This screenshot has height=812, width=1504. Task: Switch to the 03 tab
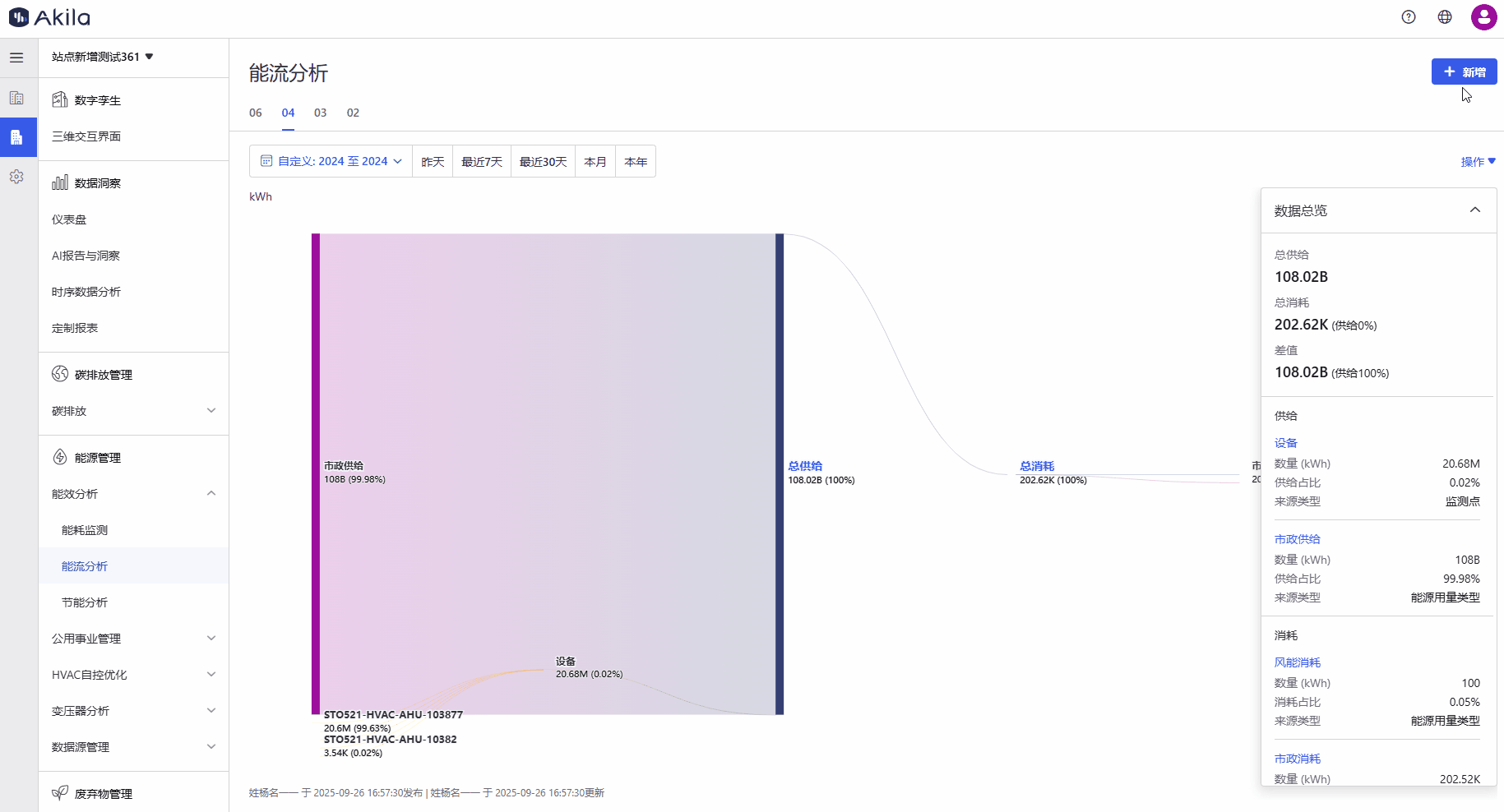[320, 113]
